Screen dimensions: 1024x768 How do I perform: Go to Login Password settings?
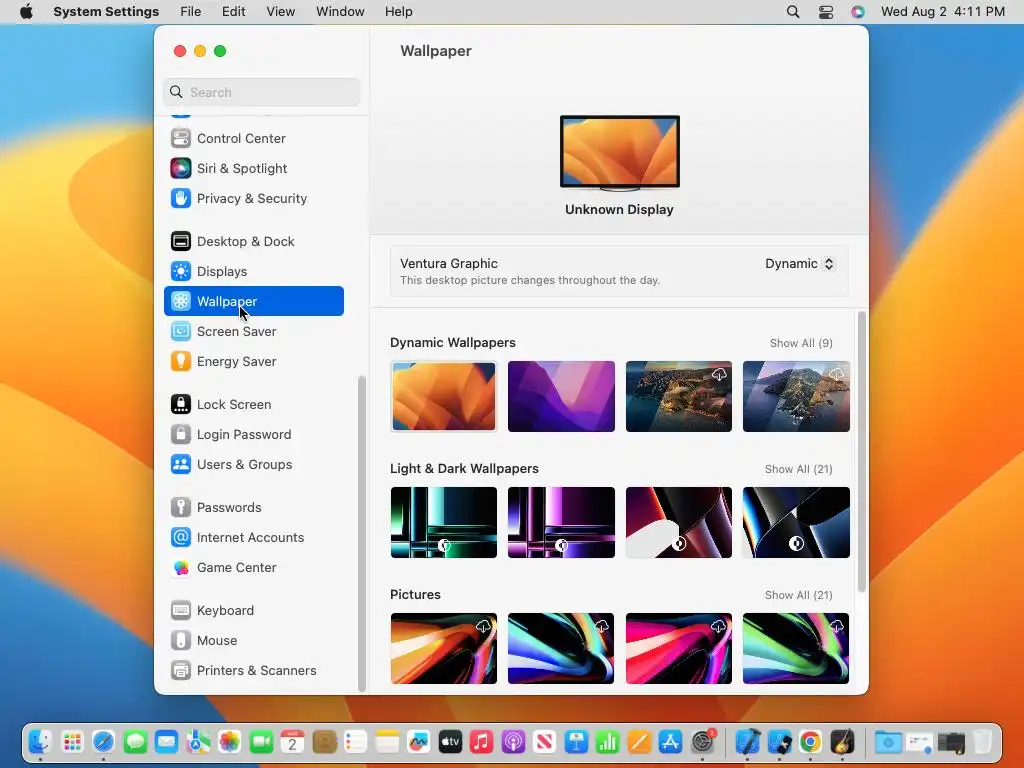[x=253, y=435]
